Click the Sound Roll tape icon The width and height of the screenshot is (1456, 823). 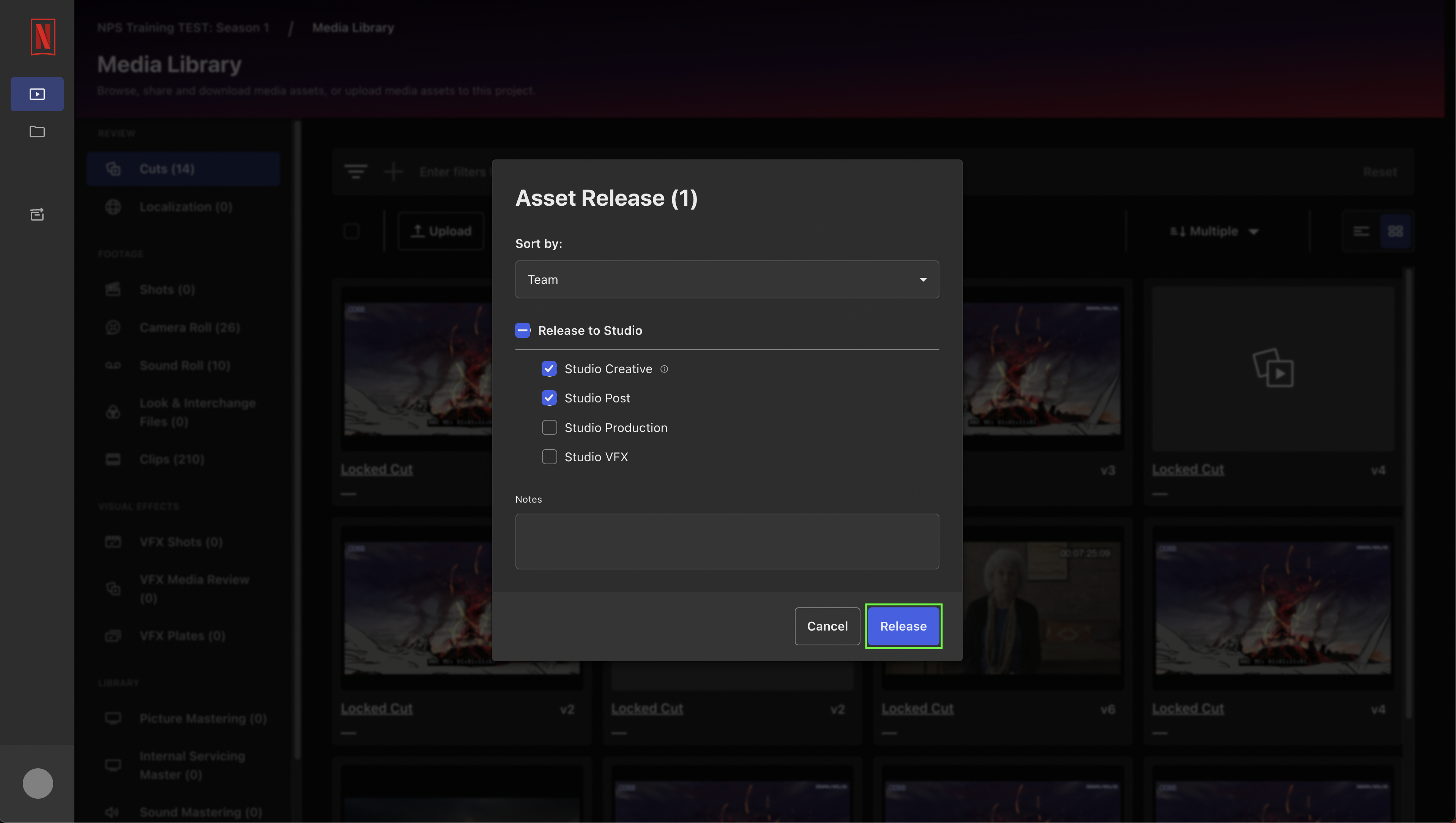pyautogui.click(x=113, y=365)
